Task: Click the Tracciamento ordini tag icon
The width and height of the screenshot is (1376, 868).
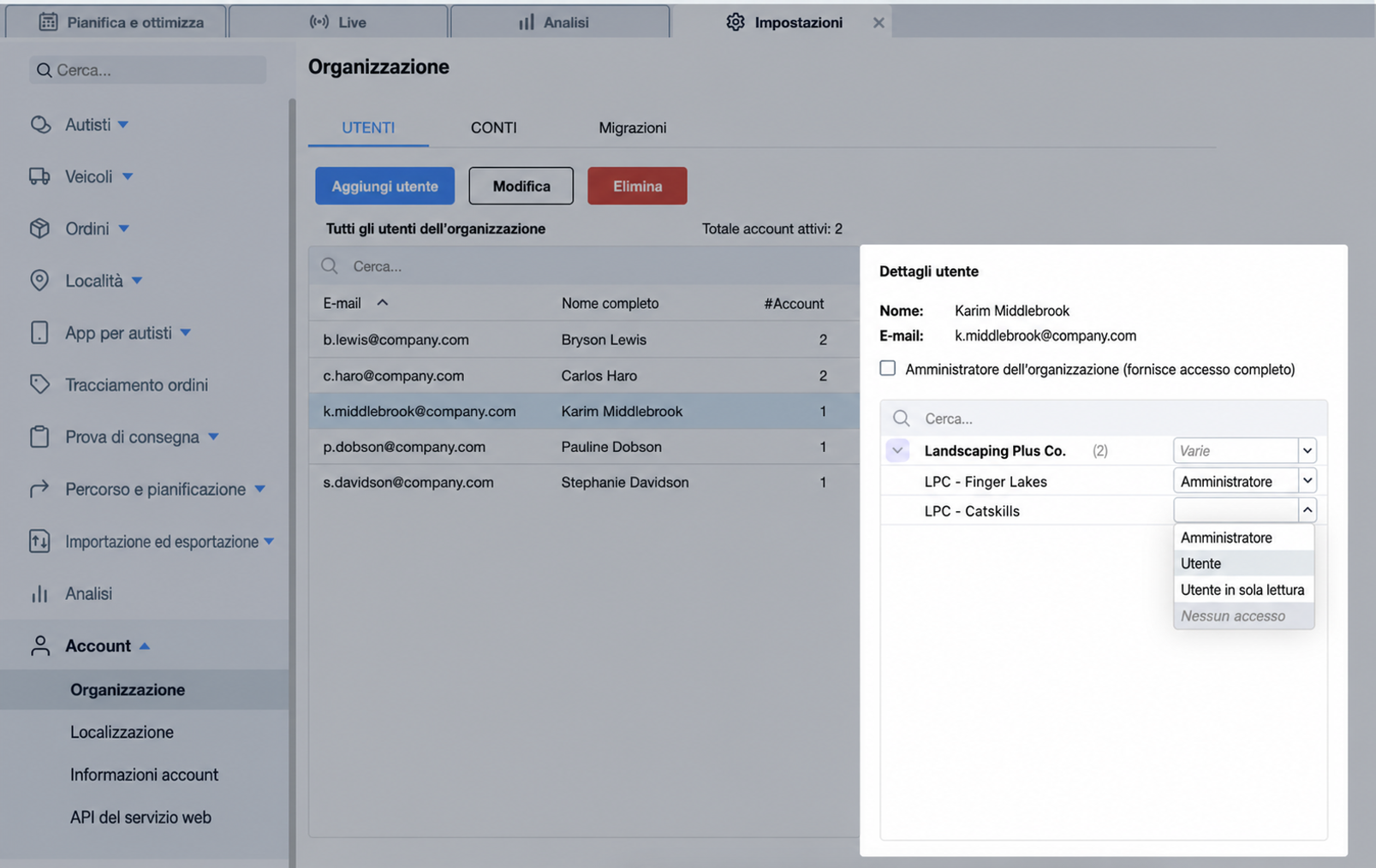Action: coord(39,384)
